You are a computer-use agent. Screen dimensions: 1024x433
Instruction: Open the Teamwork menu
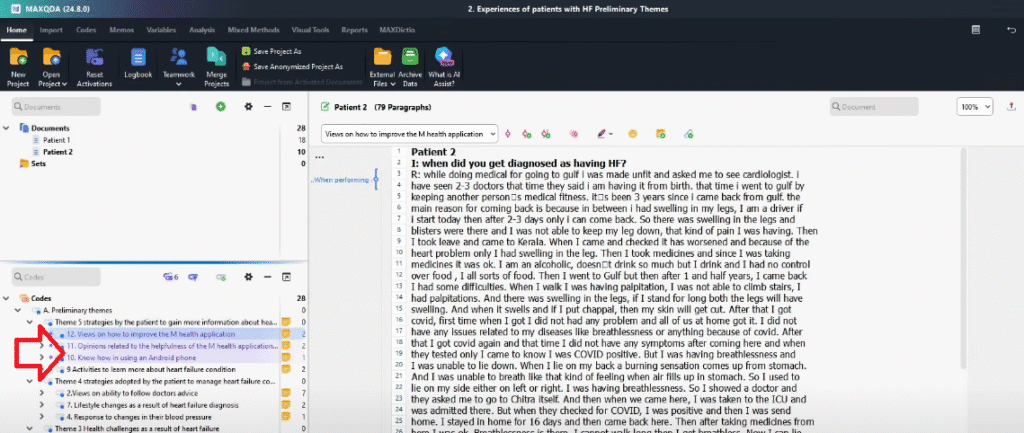tap(178, 67)
